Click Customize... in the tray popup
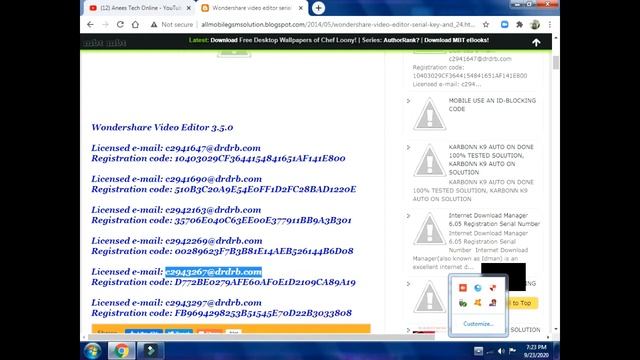 [x=478, y=324]
